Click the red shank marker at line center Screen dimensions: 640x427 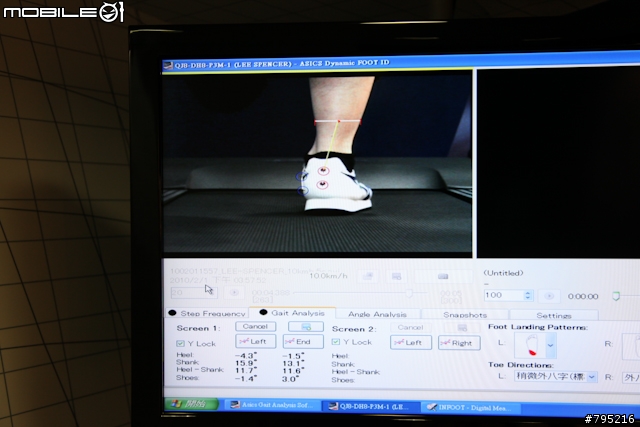coord(338,121)
